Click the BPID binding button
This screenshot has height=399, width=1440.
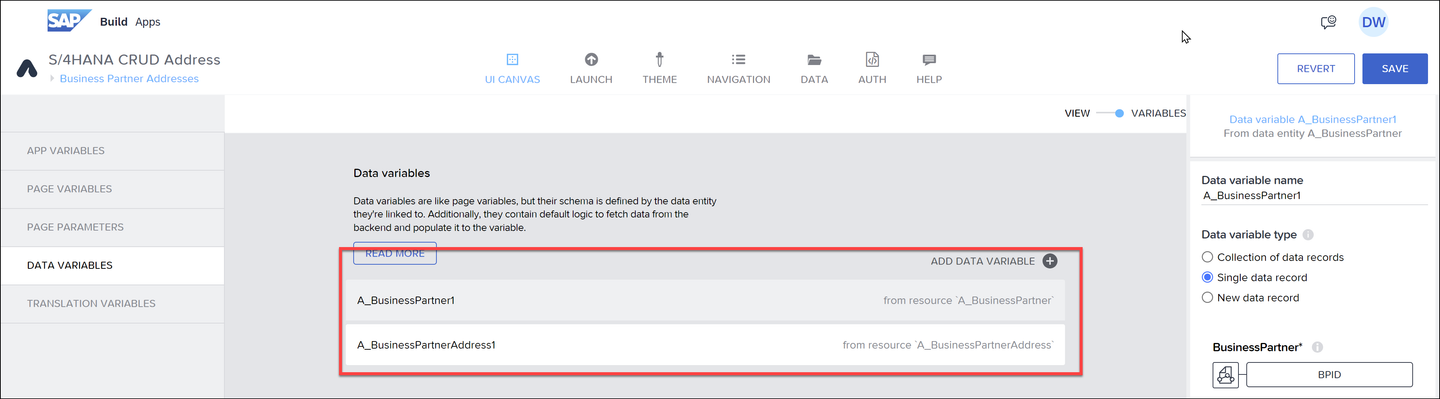(1329, 375)
